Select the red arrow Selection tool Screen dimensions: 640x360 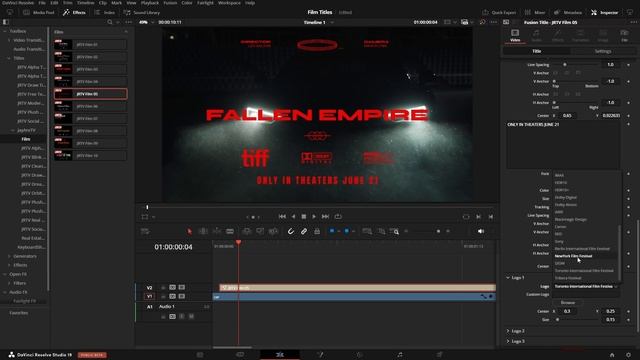pos(189,231)
